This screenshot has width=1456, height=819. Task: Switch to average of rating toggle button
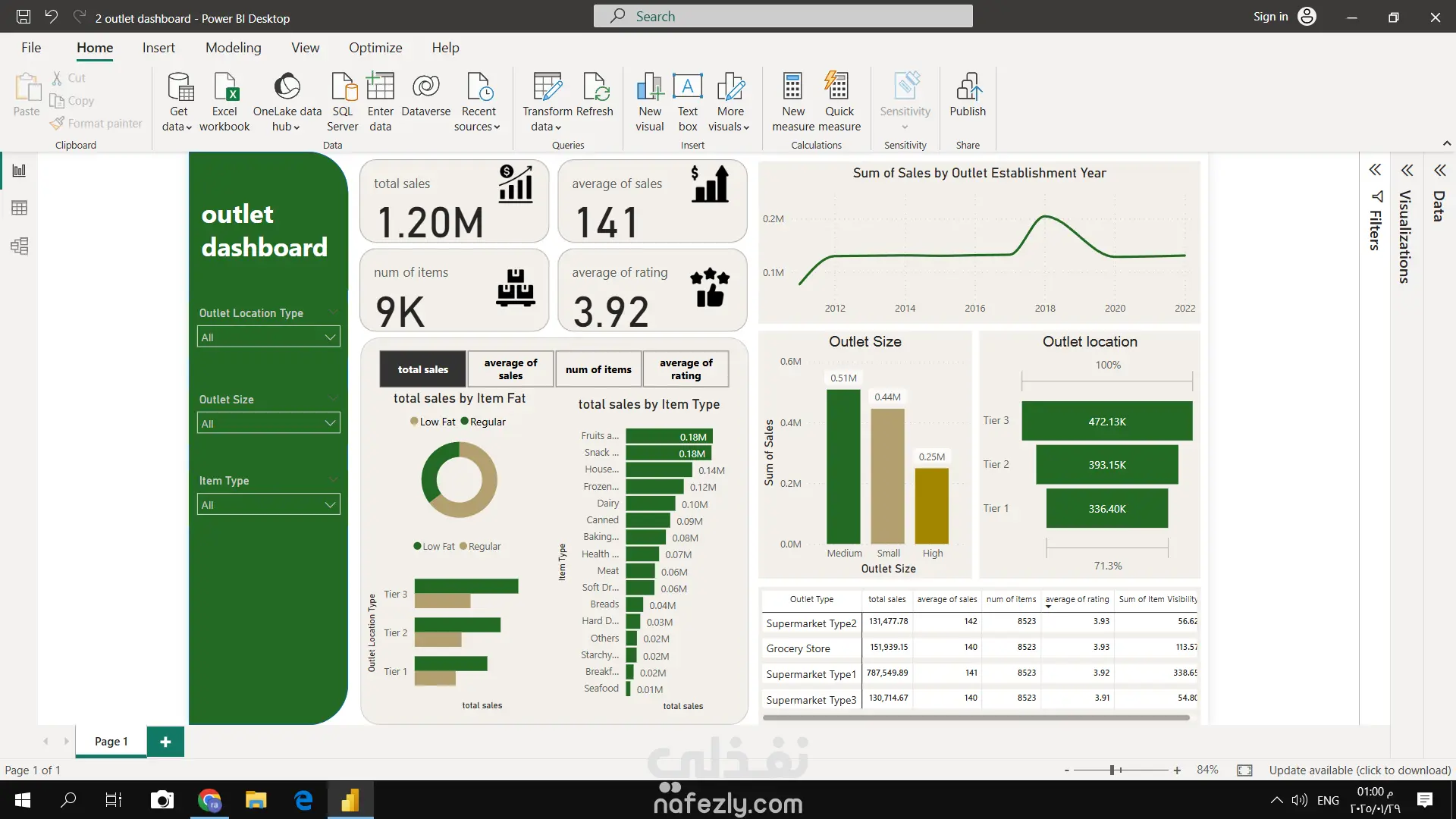(x=686, y=369)
